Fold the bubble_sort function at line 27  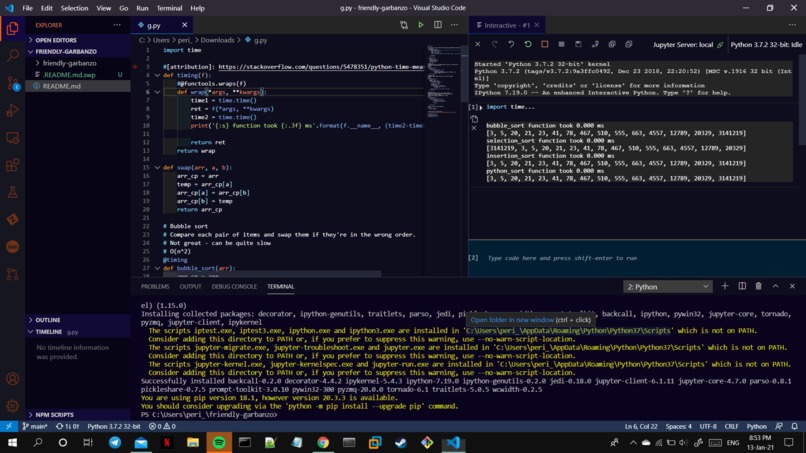157,268
